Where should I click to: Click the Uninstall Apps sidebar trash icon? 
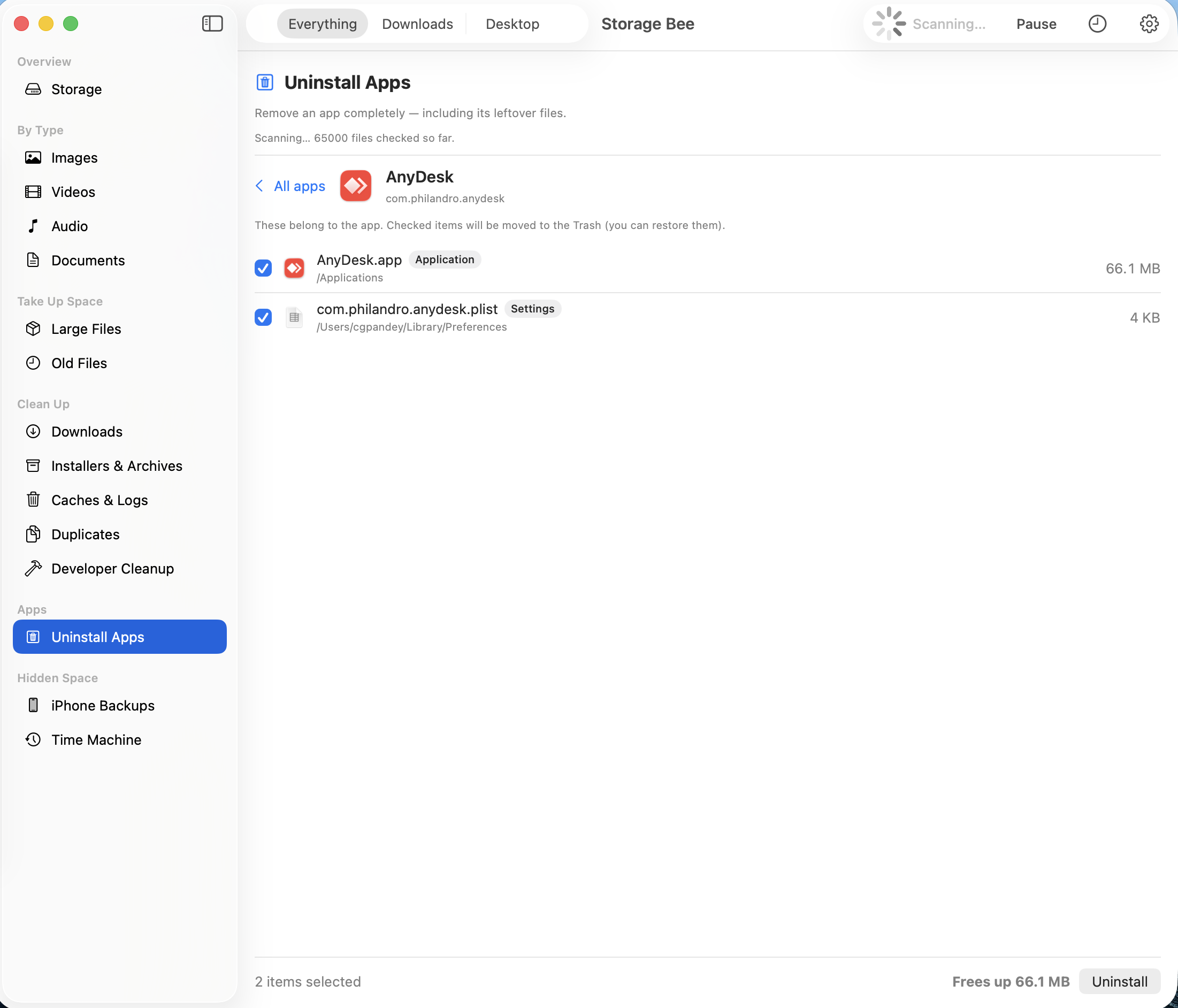click(x=34, y=636)
